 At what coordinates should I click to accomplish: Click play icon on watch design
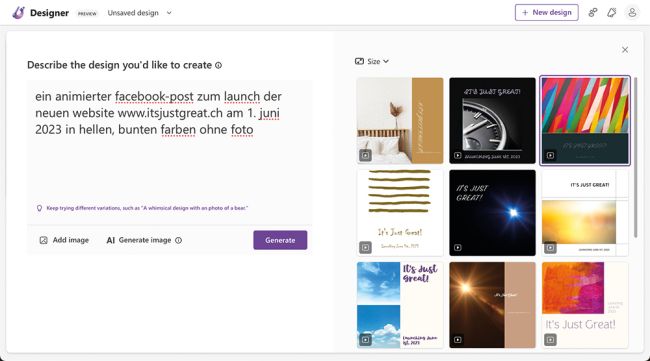coord(458,155)
